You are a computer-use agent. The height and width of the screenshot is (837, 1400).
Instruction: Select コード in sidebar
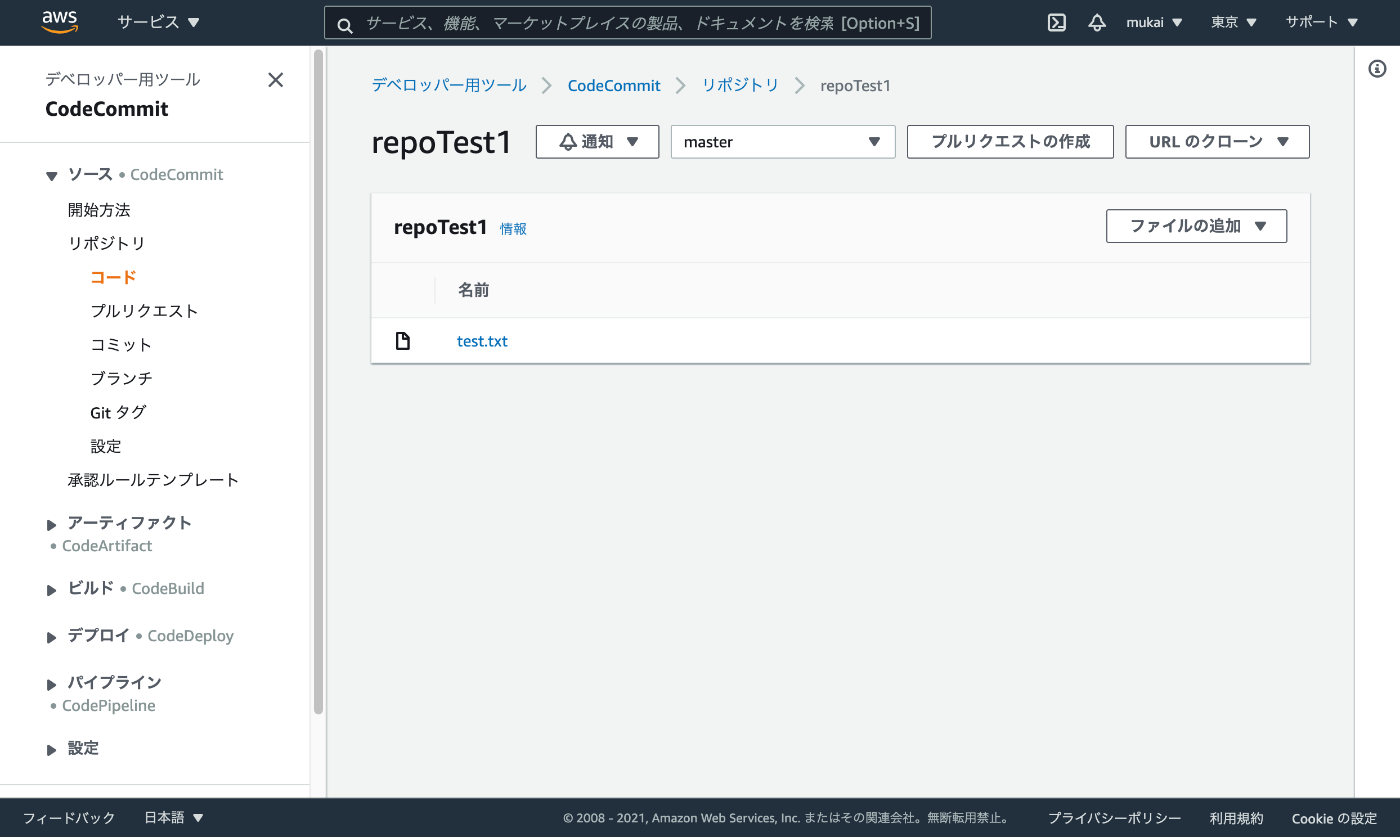(x=113, y=277)
